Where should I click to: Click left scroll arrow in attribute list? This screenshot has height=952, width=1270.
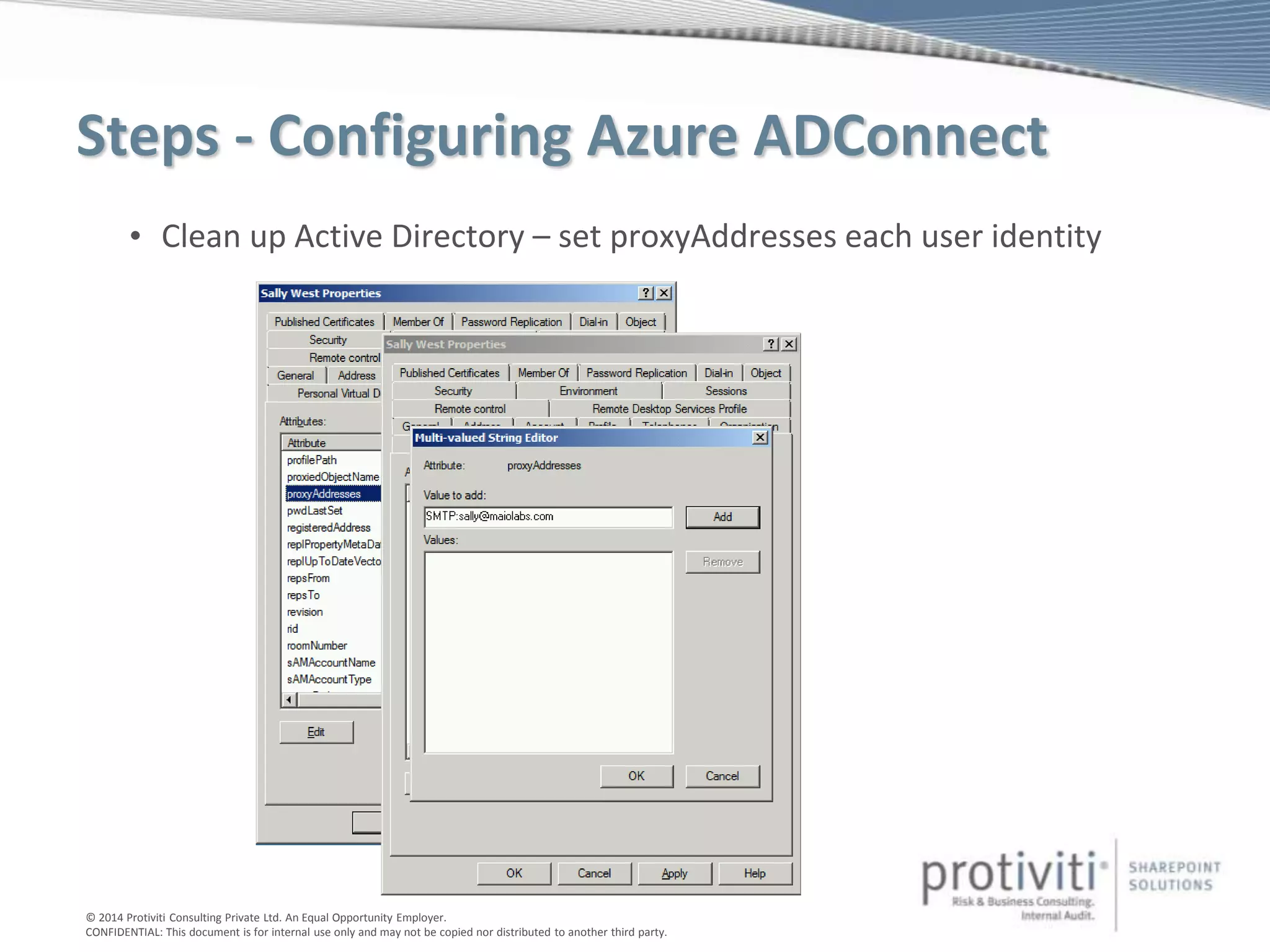[x=289, y=700]
